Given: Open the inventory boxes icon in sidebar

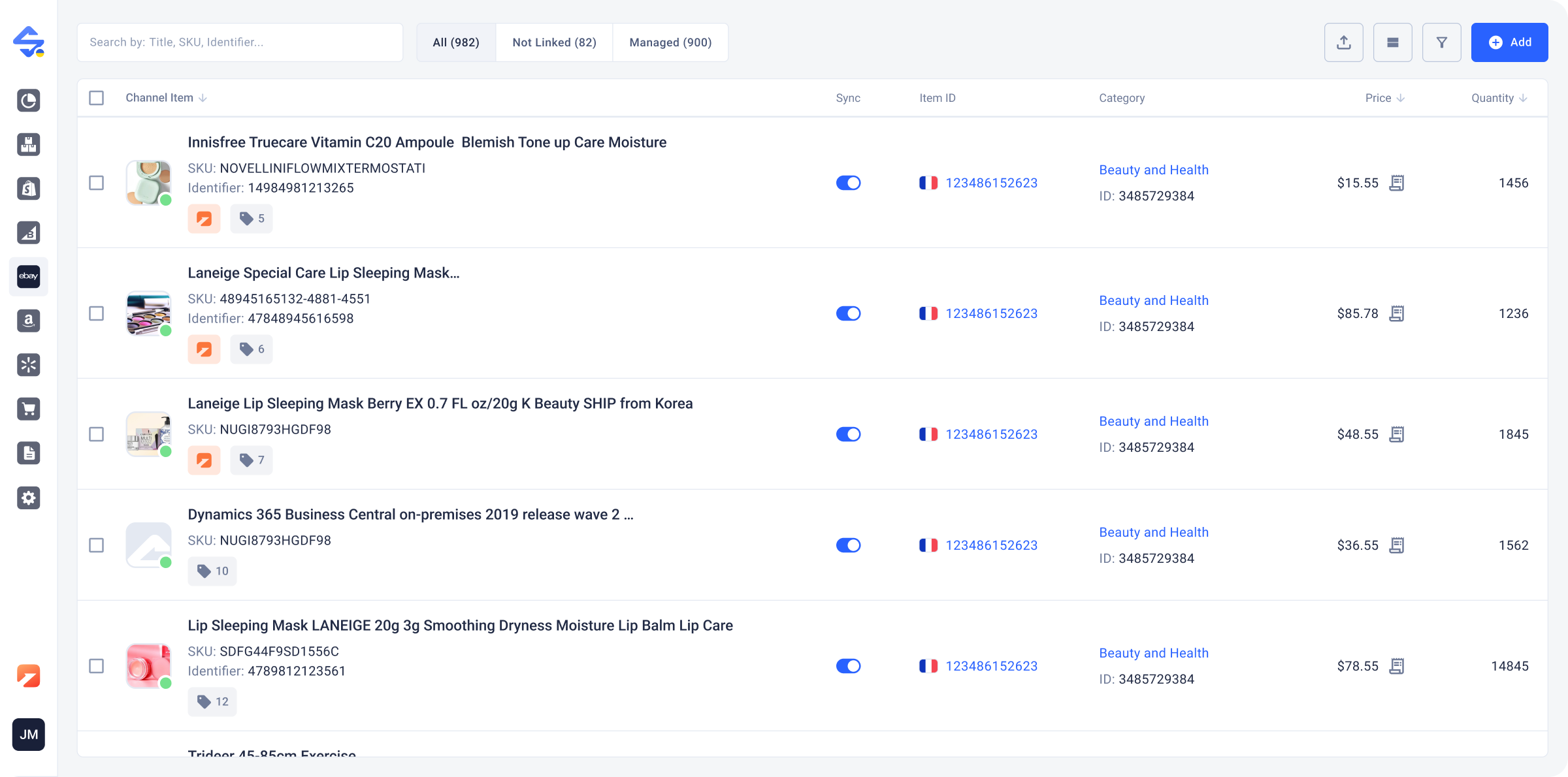Looking at the screenshot, I should coord(29,145).
